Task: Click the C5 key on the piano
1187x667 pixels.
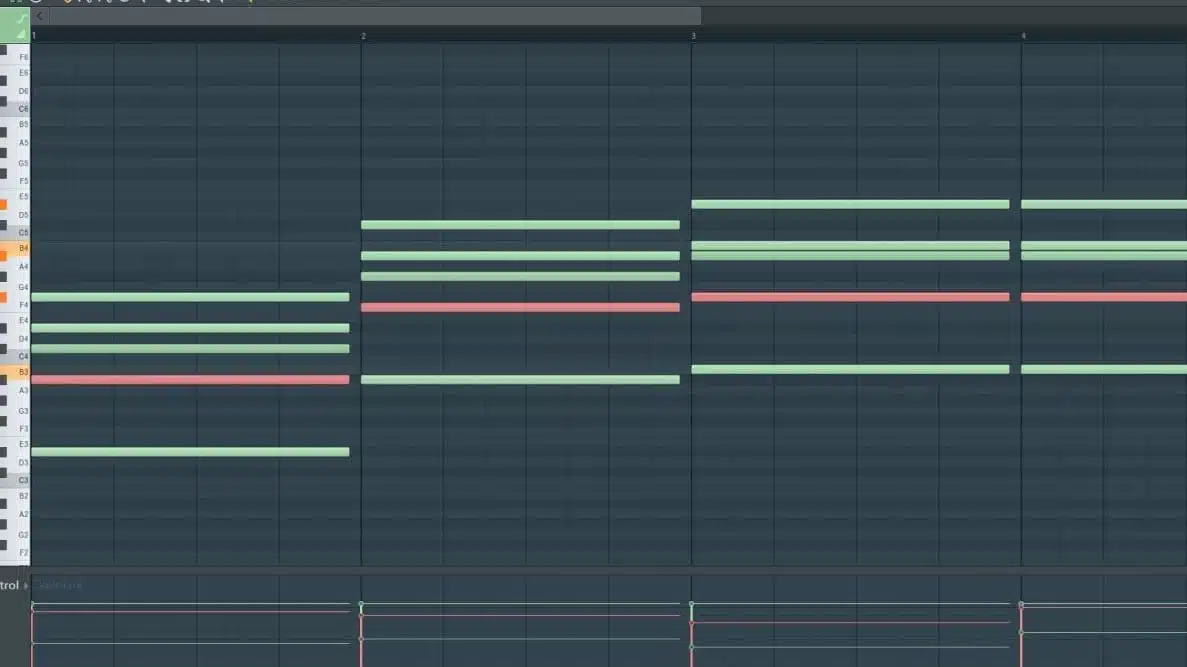Action: (x=15, y=232)
